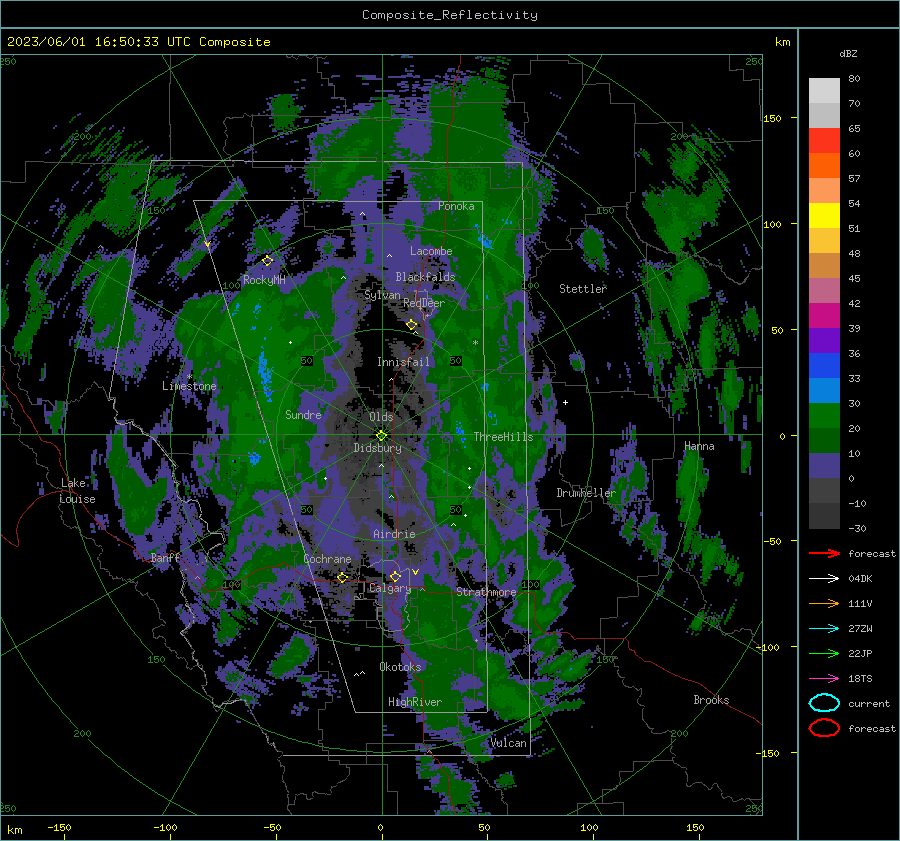The height and width of the screenshot is (841, 900).
Task: Click the Sylvan town label
Action: coord(382,295)
